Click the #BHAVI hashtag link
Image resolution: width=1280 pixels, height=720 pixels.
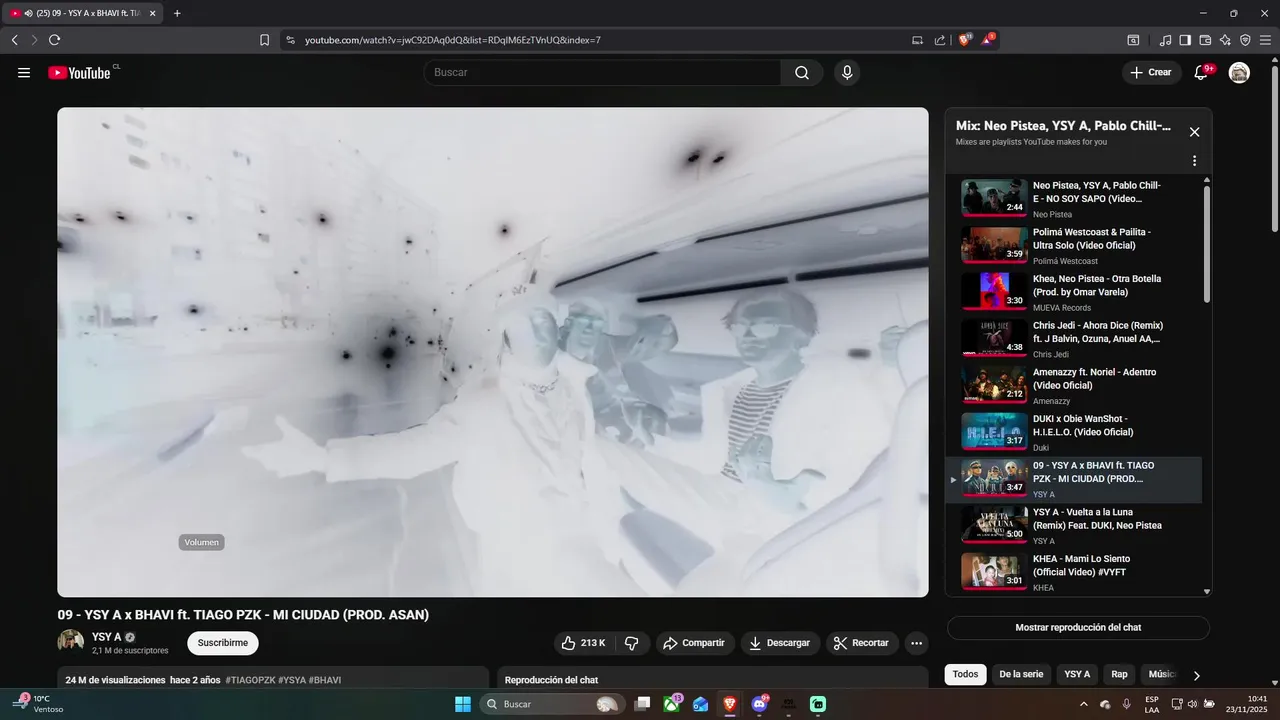pos(325,680)
